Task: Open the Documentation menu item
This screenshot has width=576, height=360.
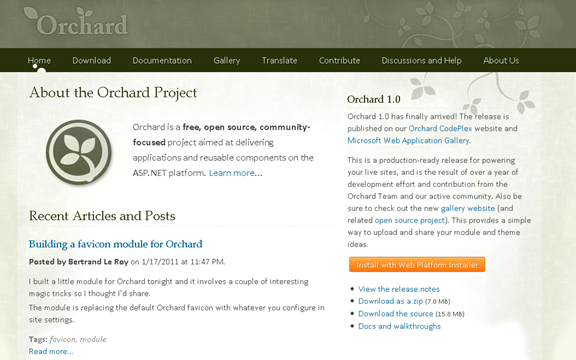Action: [162, 61]
